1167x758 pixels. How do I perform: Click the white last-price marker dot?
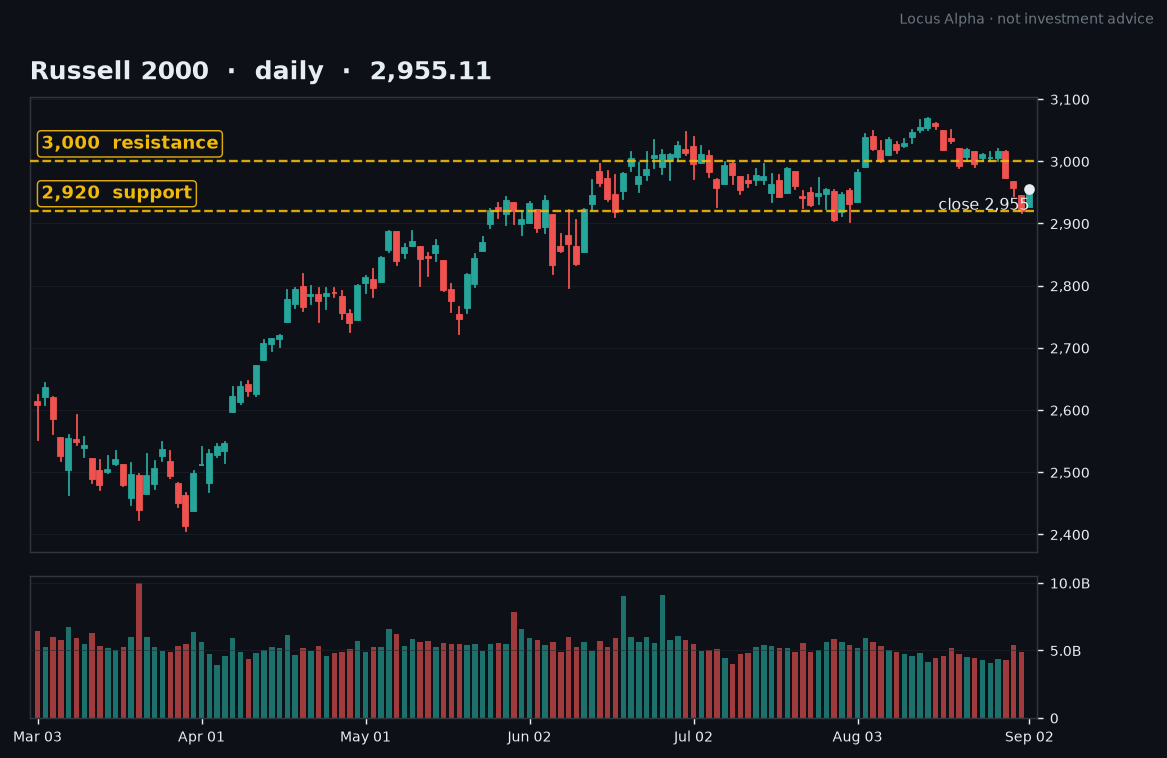pyautogui.click(x=1029, y=190)
